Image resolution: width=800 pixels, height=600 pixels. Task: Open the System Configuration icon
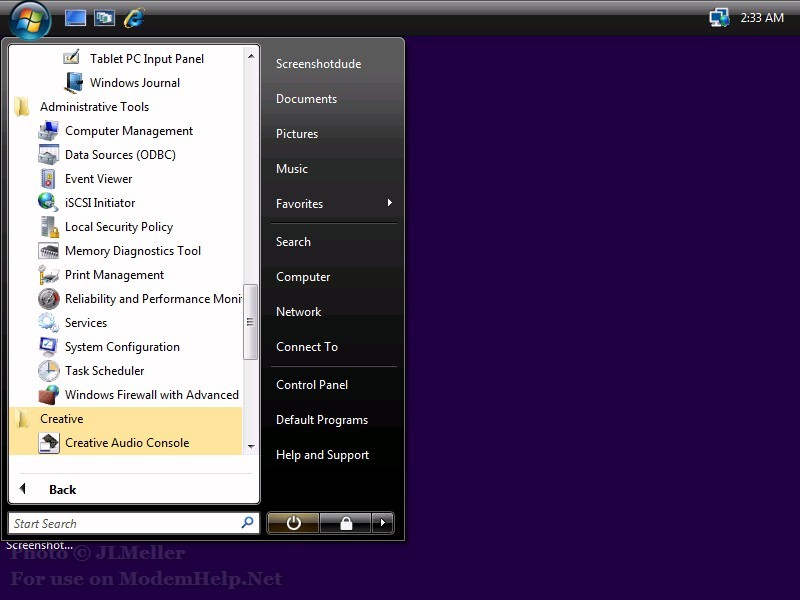pyautogui.click(x=48, y=346)
